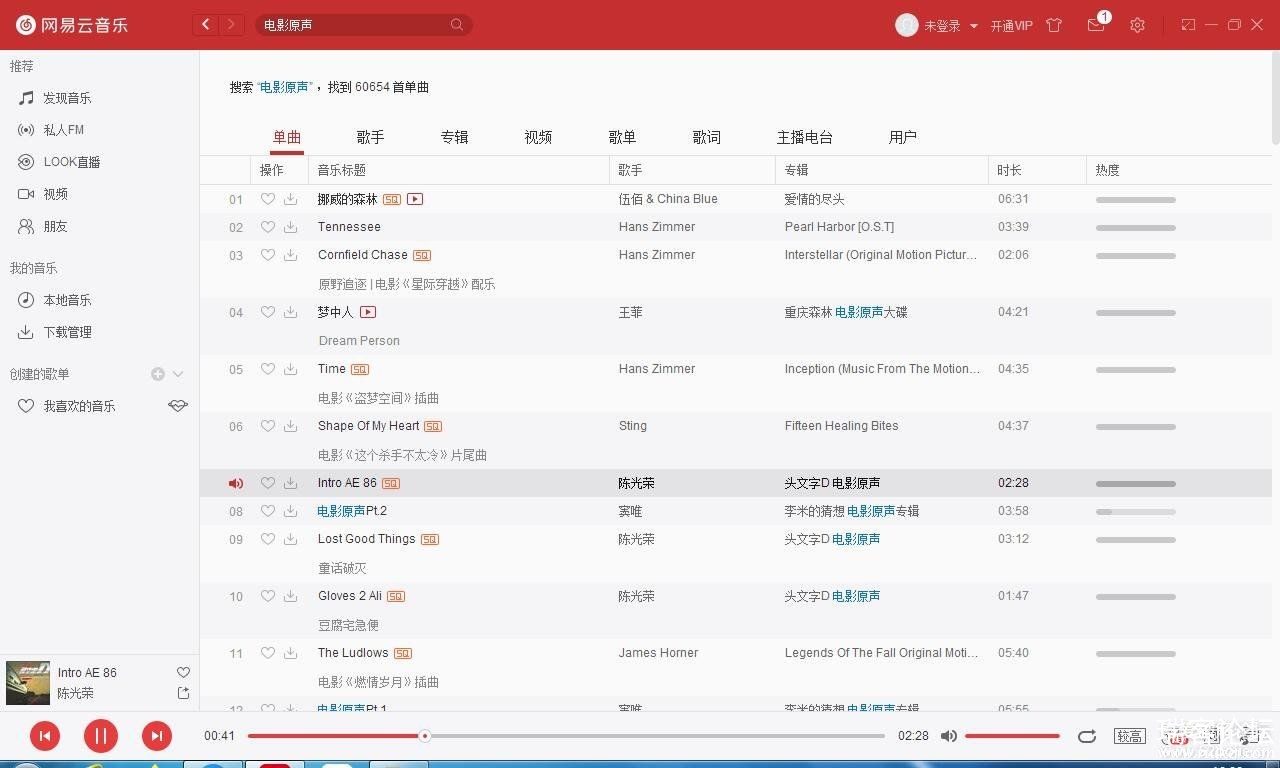The width and height of the screenshot is (1280, 768).
Task: Switch to 主播电台 tab
Action: (804, 137)
